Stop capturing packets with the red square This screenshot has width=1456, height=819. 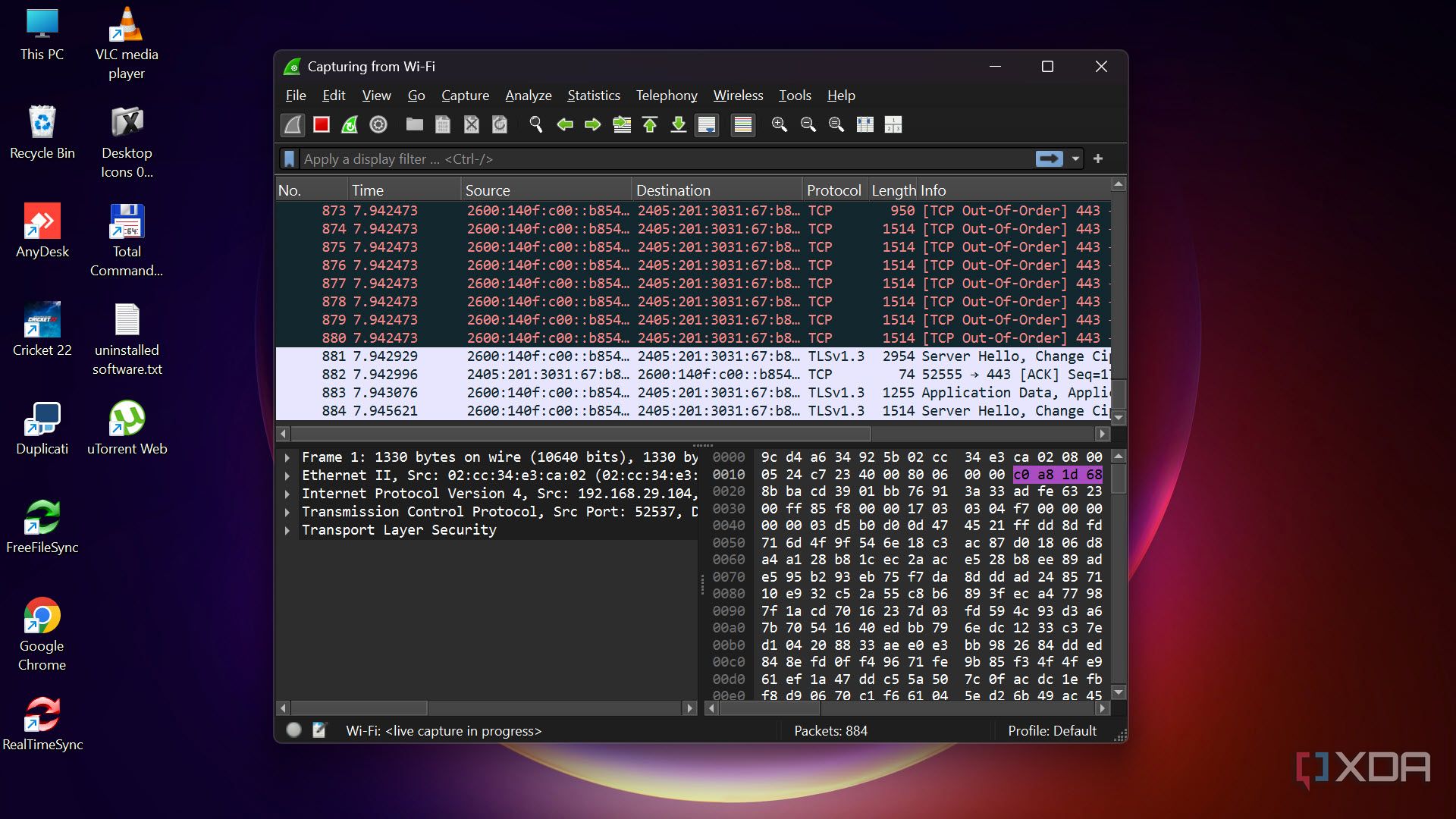point(322,124)
